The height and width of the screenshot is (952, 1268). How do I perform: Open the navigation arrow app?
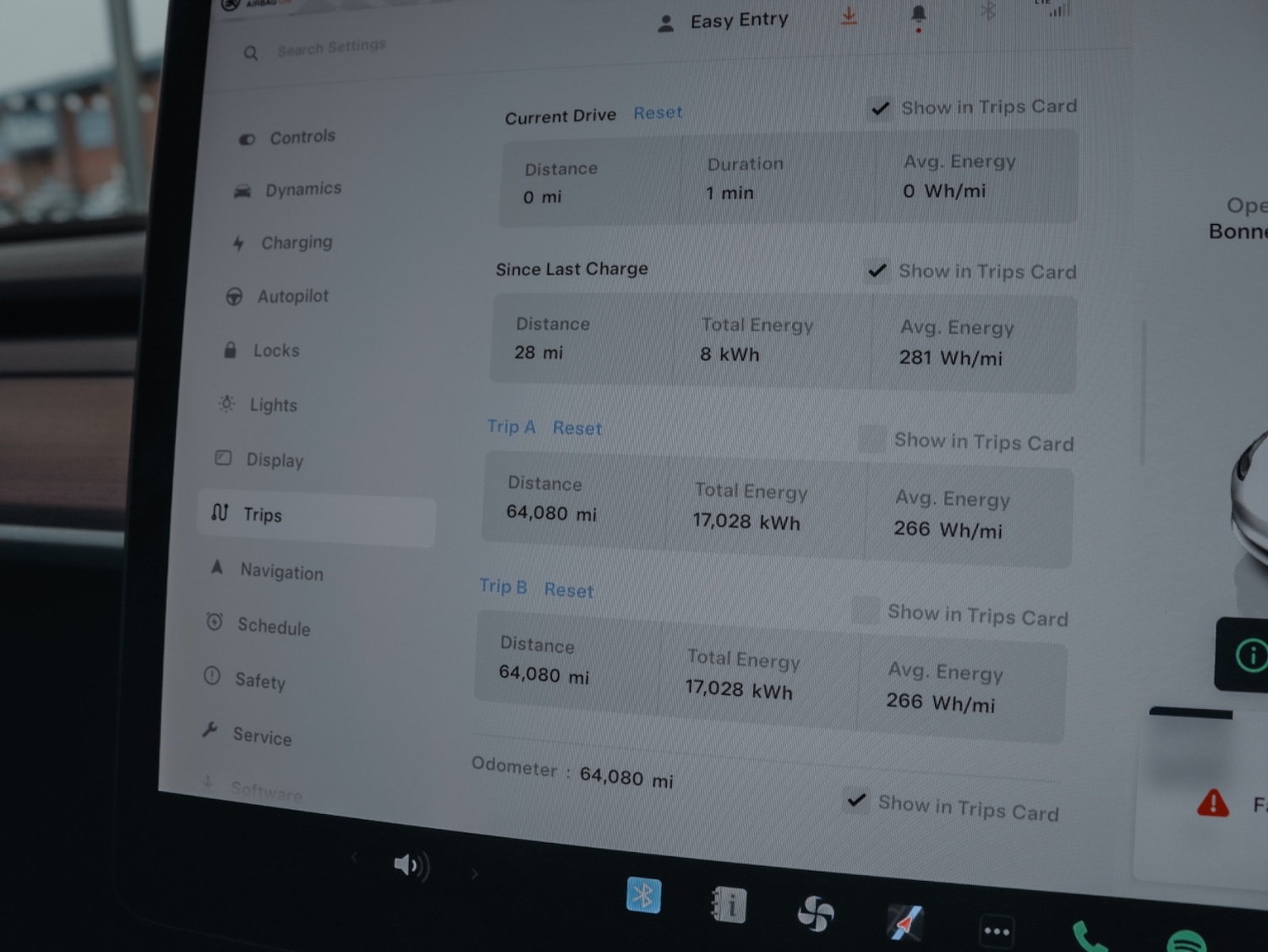coord(905,922)
